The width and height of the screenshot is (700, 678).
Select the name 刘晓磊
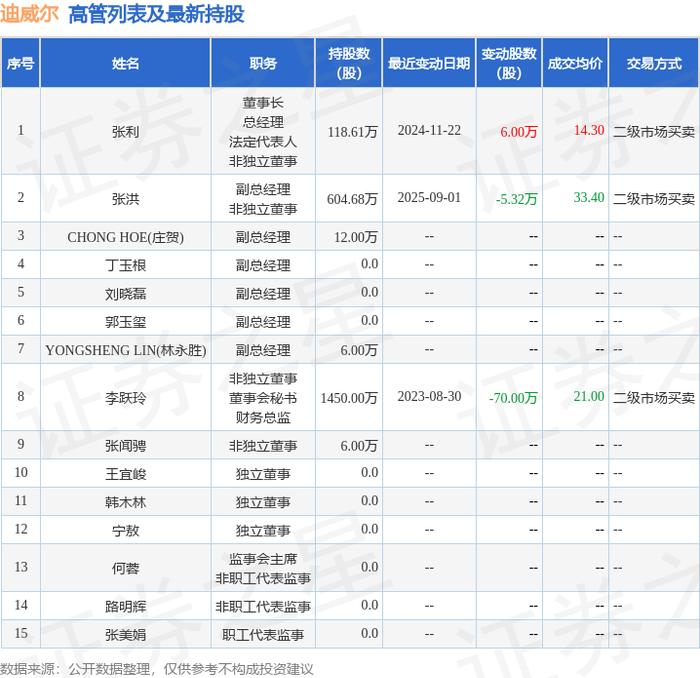pyautogui.click(x=125, y=293)
